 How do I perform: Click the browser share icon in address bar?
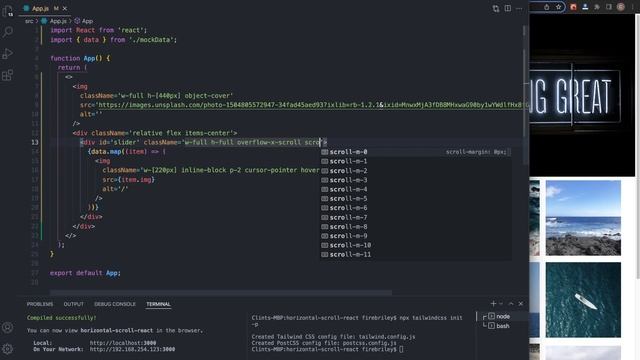(547, 7)
